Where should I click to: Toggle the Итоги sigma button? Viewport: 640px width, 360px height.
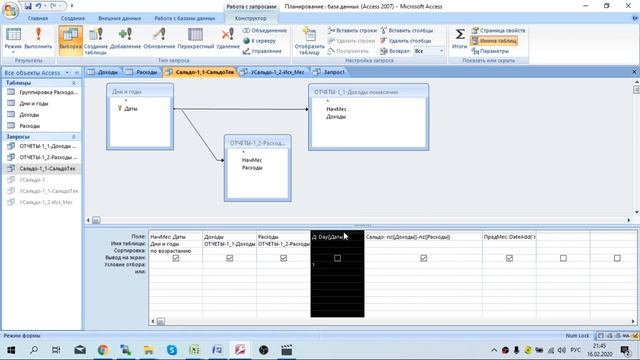(460, 38)
